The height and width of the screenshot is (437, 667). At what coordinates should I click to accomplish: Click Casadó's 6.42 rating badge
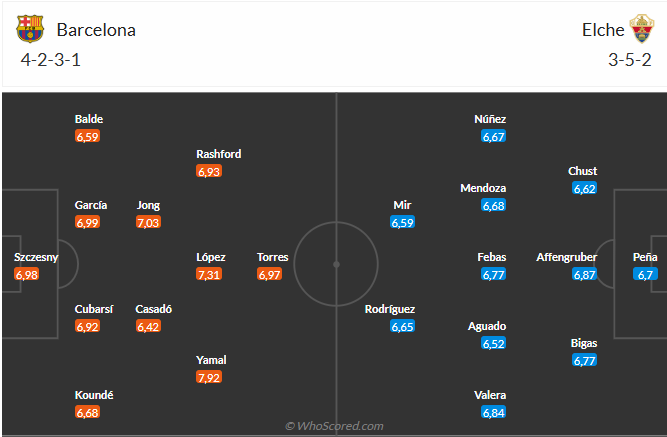[148, 326]
